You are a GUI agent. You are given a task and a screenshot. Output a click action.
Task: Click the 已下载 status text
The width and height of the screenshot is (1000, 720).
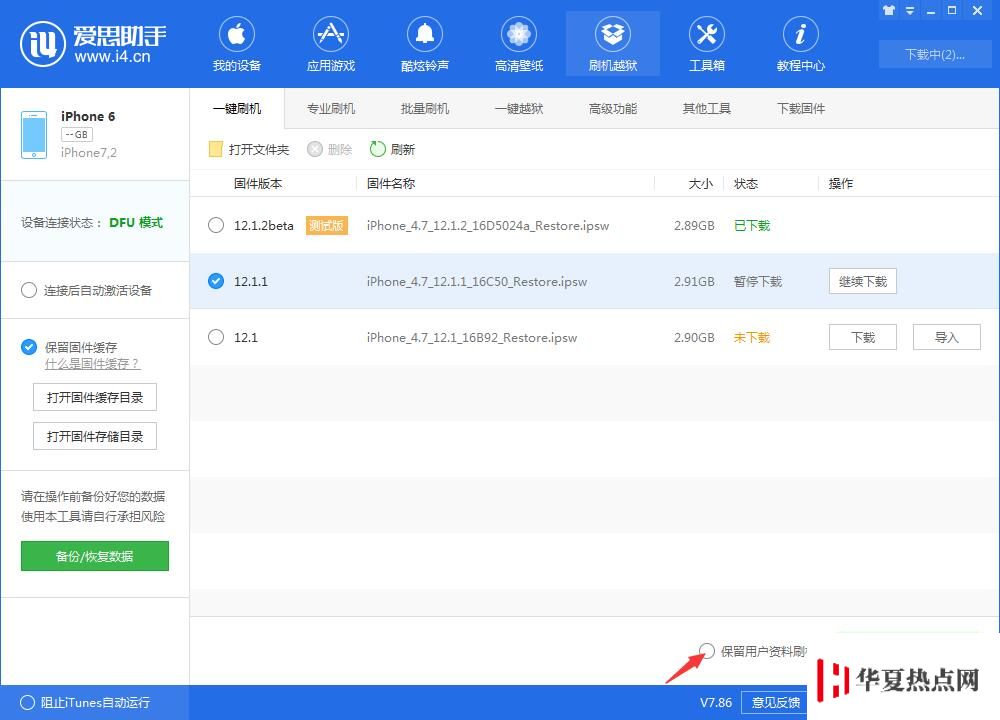752,226
